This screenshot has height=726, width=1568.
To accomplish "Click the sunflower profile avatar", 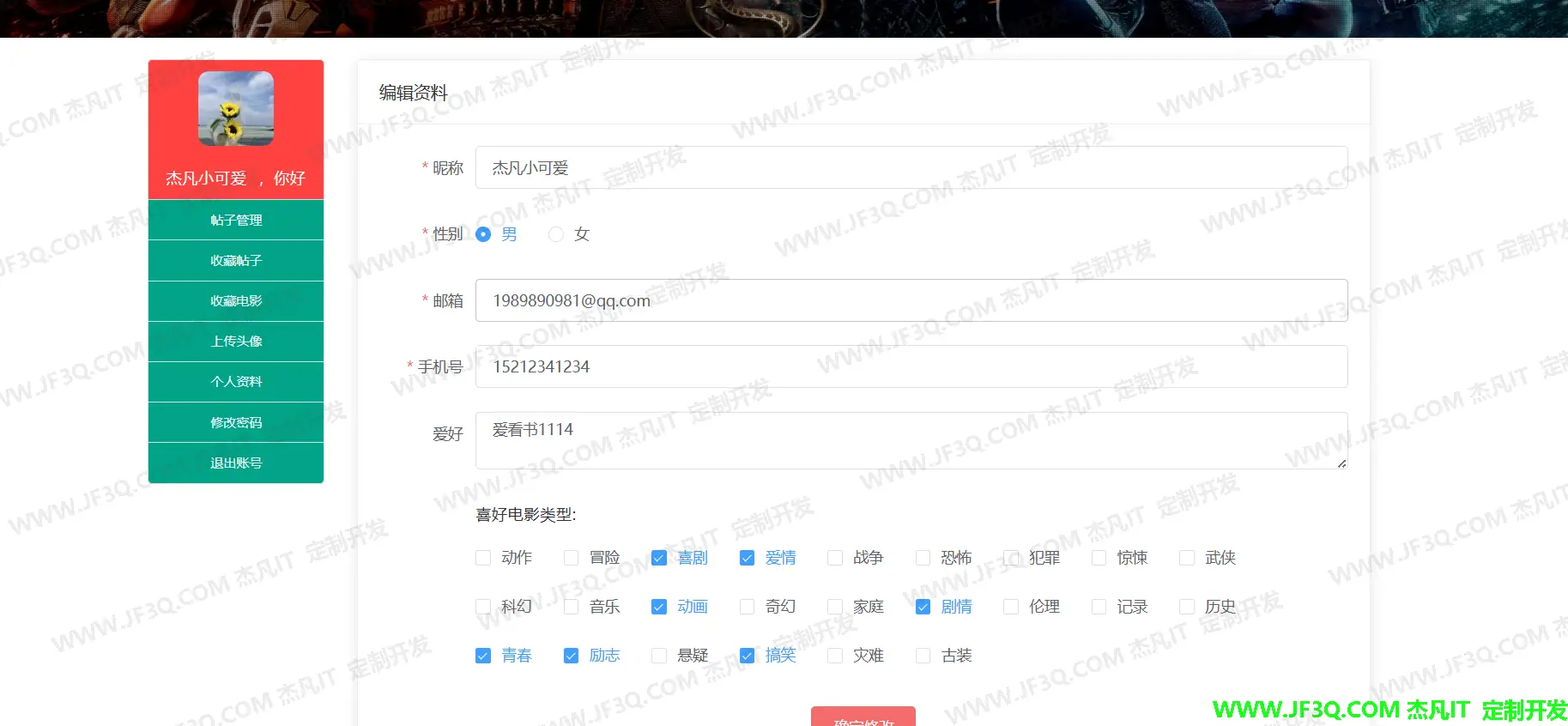I will 236,108.
